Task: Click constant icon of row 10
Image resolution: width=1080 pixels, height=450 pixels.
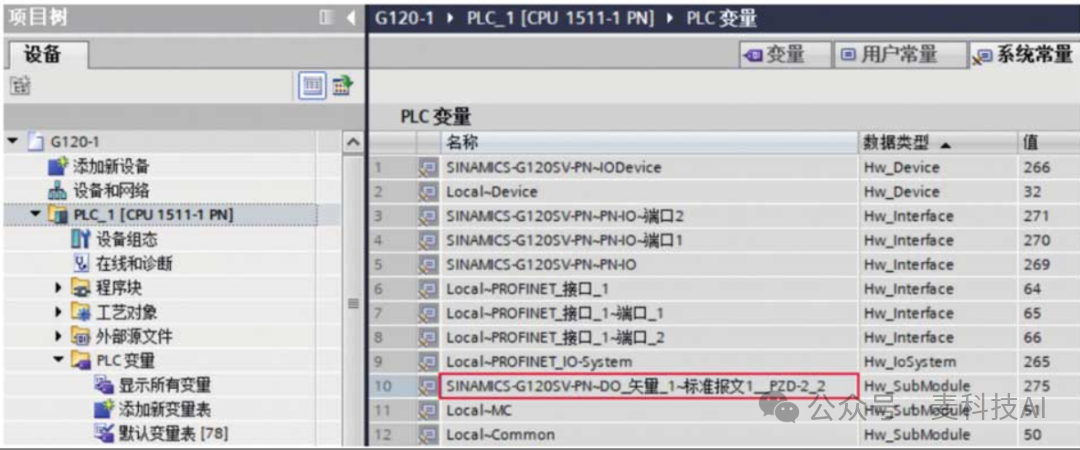Action: tap(428, 386)
